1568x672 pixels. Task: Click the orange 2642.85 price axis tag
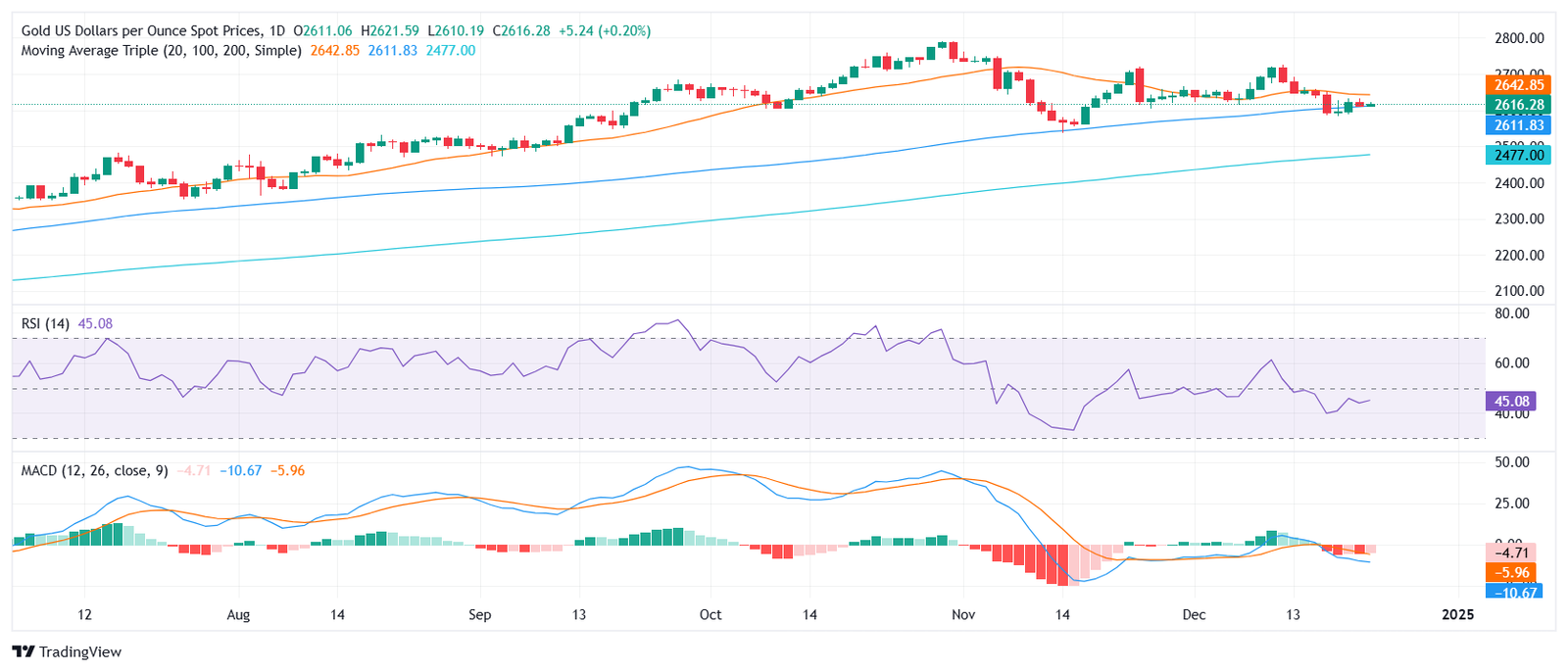pos(1518,85)
